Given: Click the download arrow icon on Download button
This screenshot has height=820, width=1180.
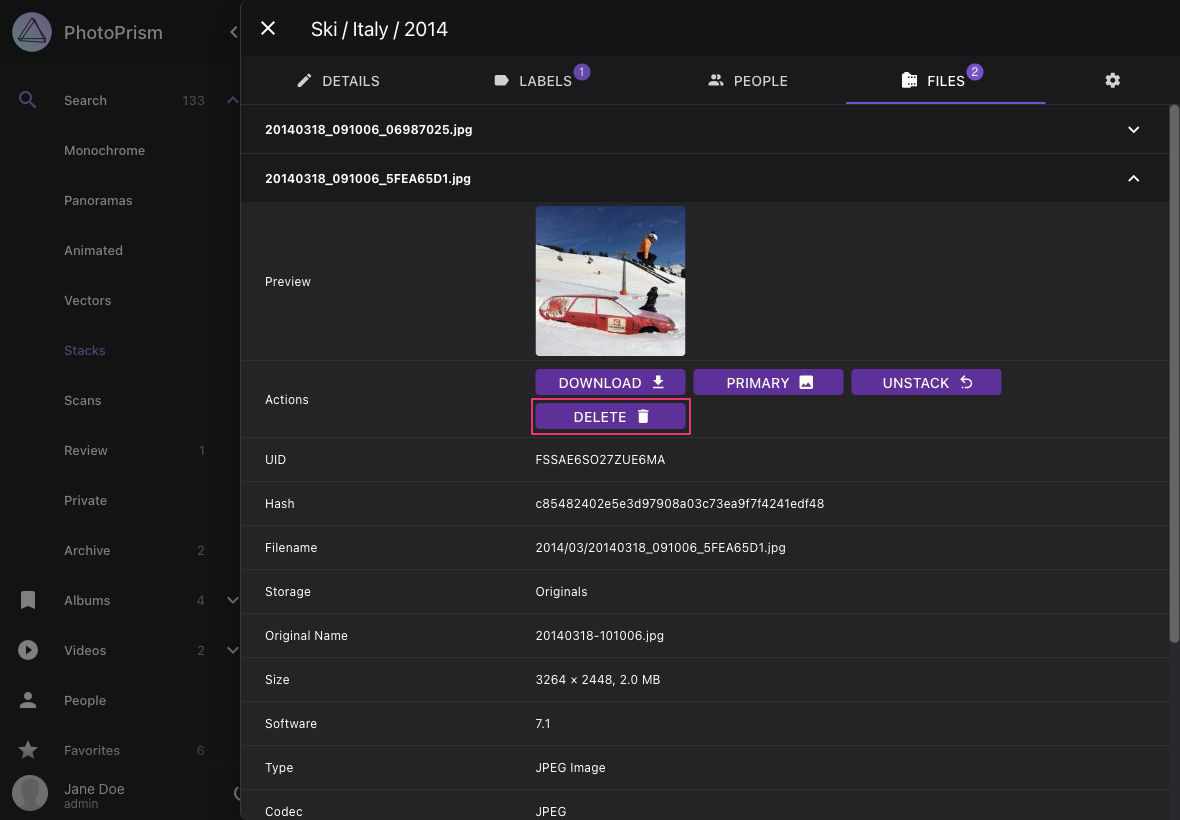Looking at the screenshot, I should (658, 382).
